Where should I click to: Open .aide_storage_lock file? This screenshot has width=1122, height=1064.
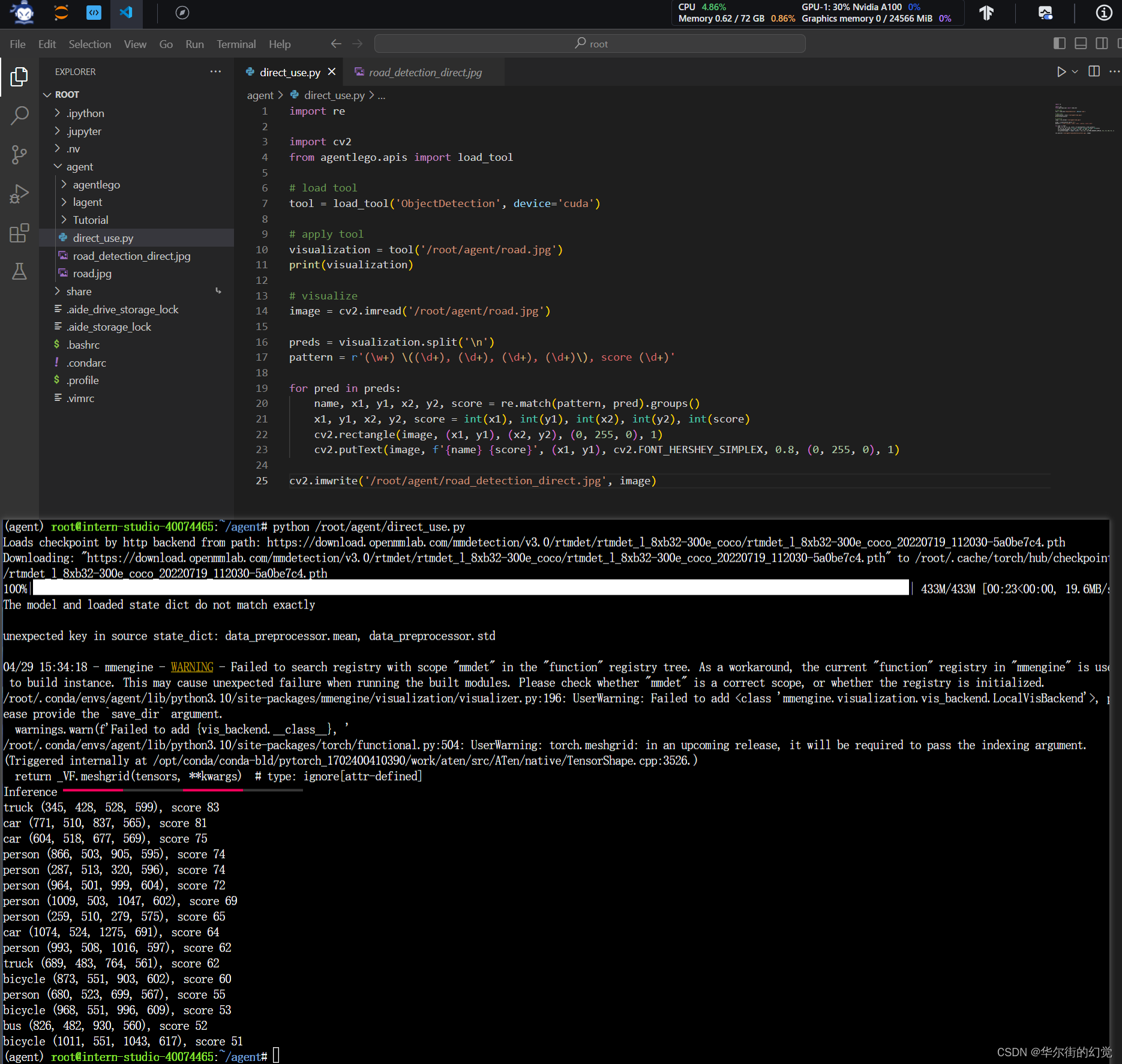pos(137,326)
